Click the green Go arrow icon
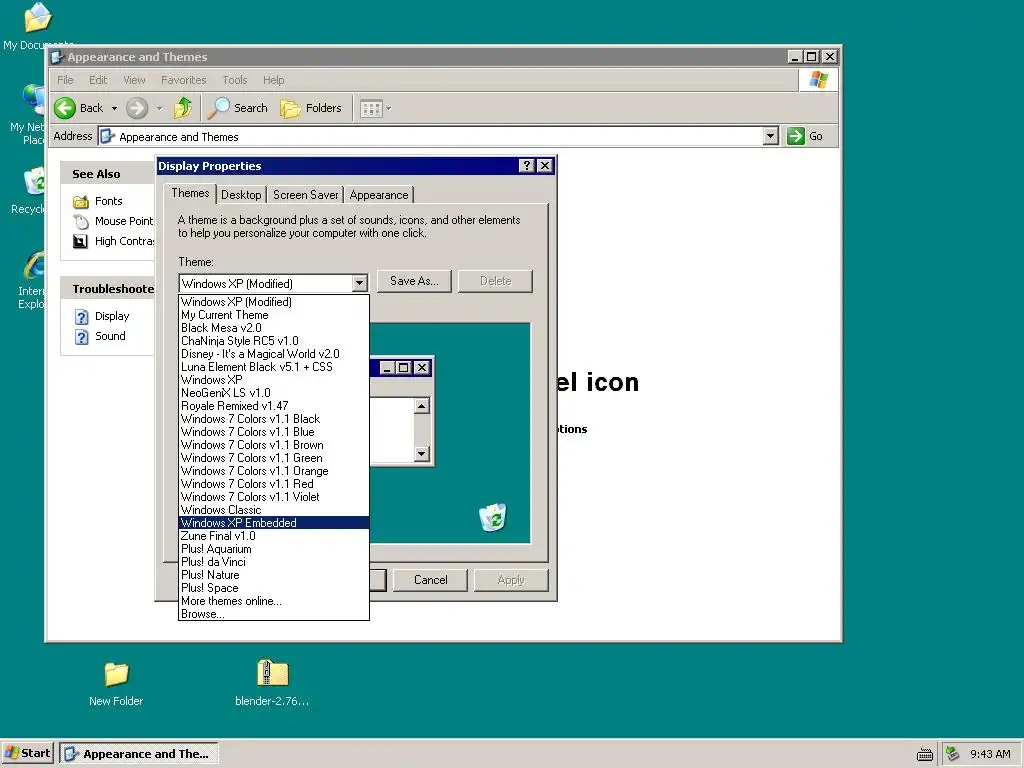The width and height of the screenshot is (1024, 768). (795, 136)
